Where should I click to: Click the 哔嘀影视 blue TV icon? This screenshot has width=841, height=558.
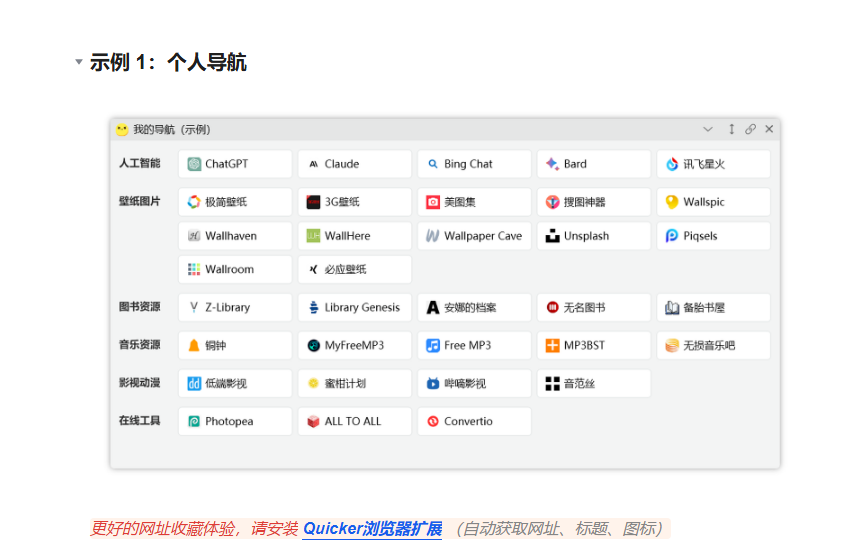click(x=433, y=383)
